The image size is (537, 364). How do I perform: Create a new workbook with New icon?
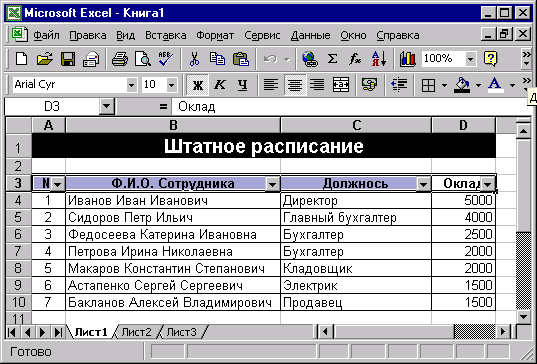tap(21, 59)
